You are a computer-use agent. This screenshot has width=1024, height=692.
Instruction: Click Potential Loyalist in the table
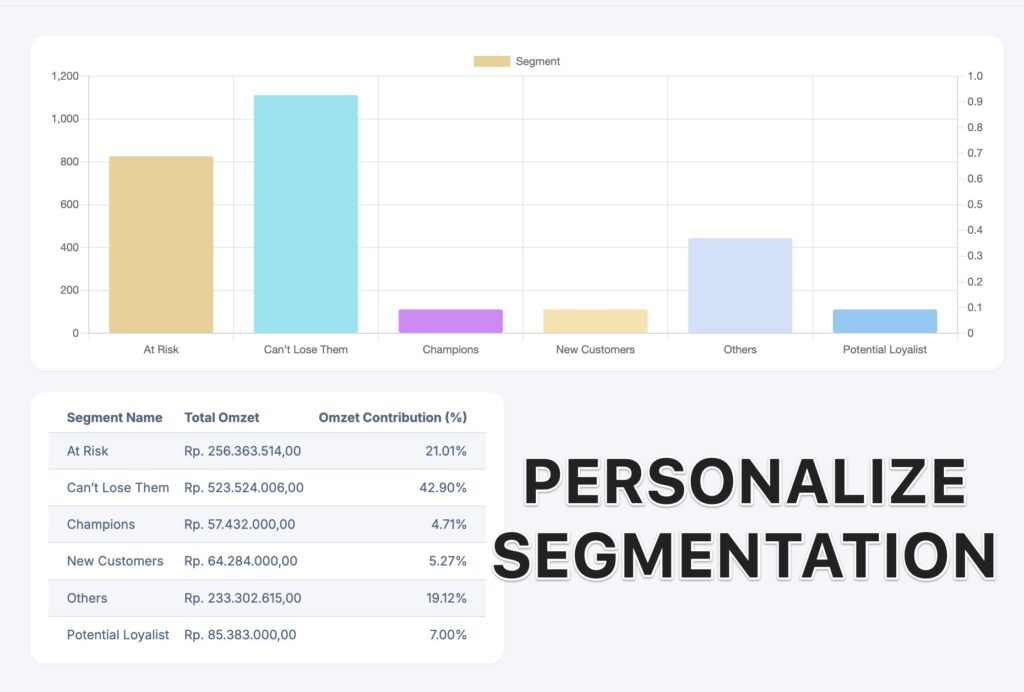[118, 635]
